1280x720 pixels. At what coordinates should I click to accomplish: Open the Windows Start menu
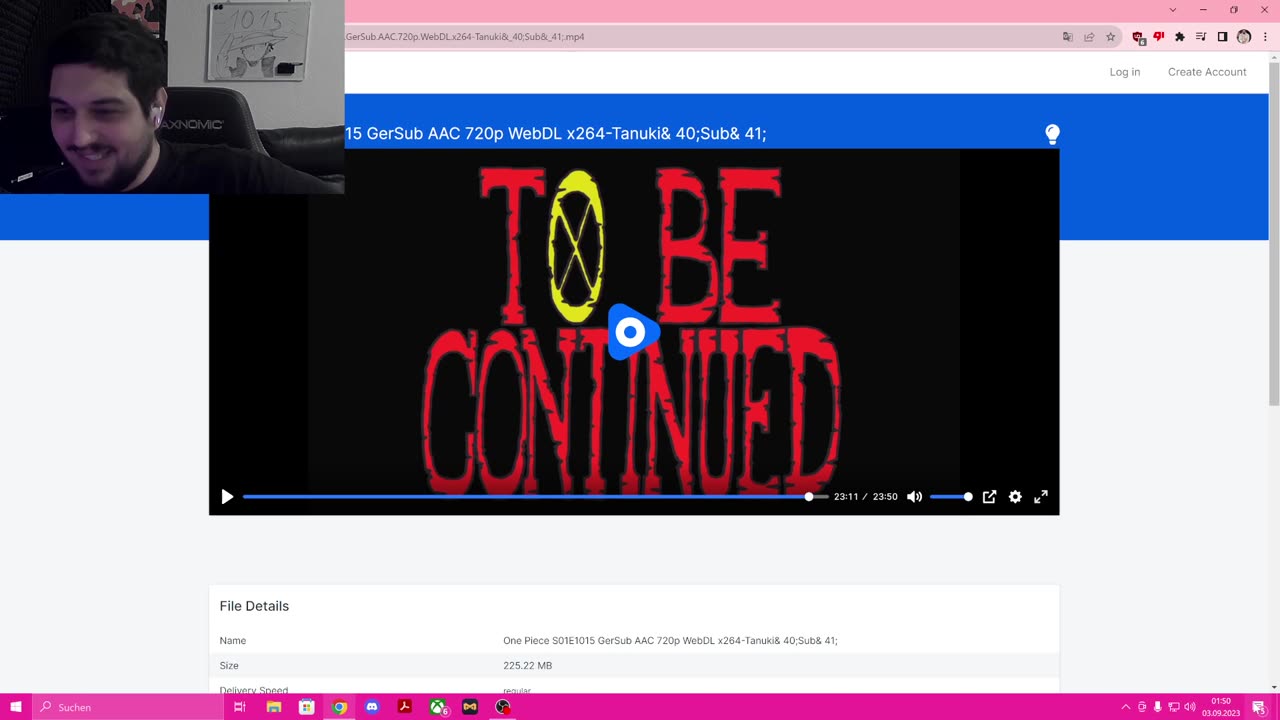[16, 707]
